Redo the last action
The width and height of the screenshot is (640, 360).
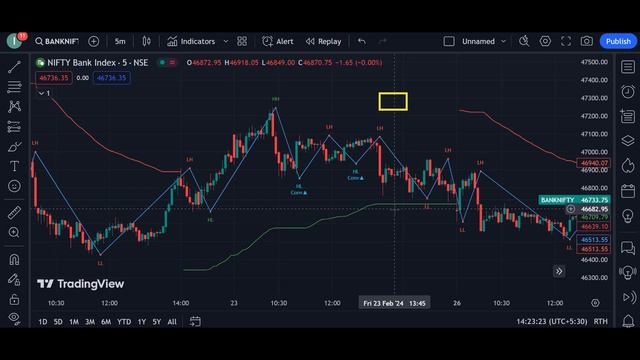(x=382, y=41)
